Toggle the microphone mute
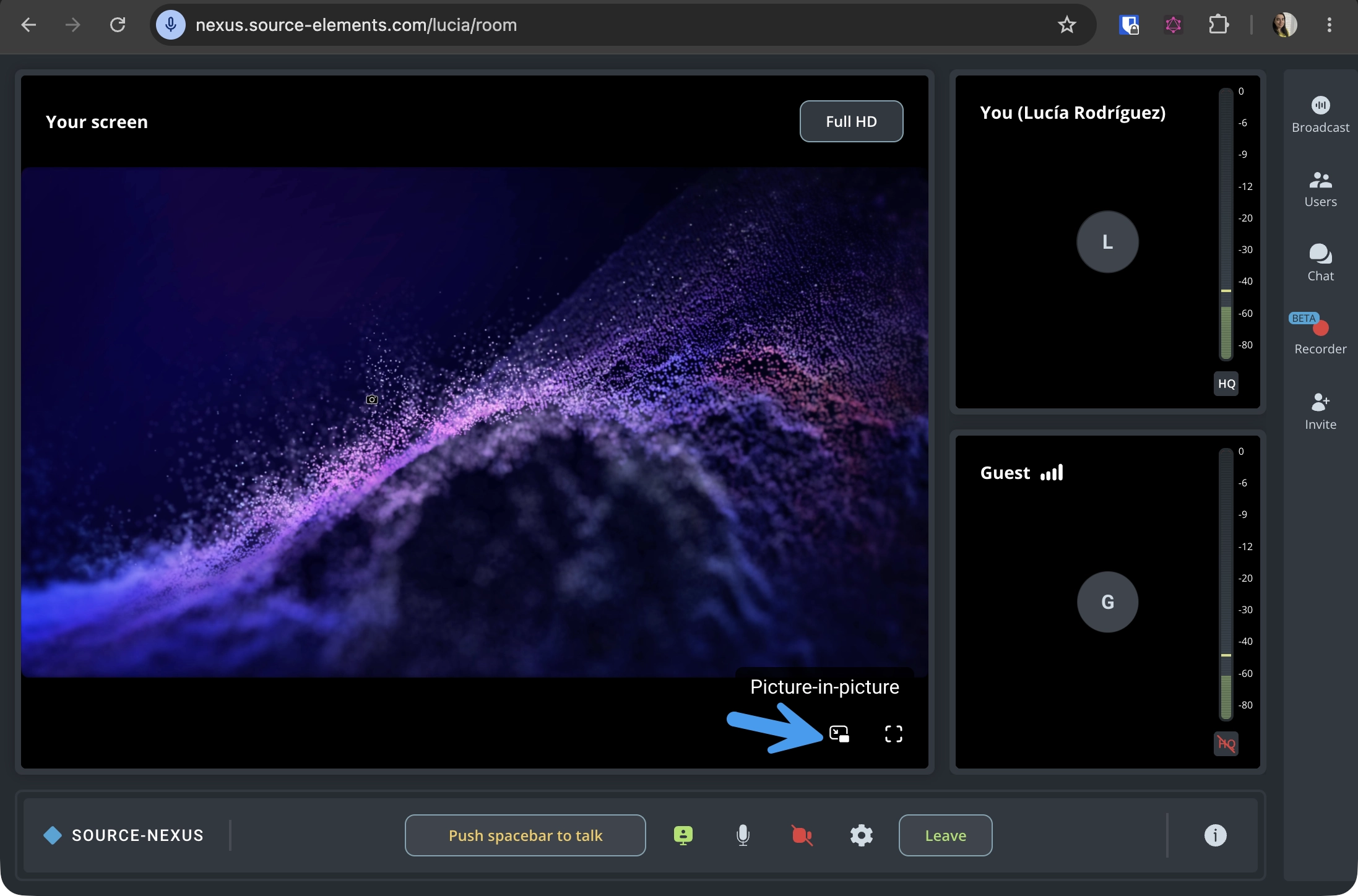Viewport: 1358px width, 896px height. tap(743, 835)
